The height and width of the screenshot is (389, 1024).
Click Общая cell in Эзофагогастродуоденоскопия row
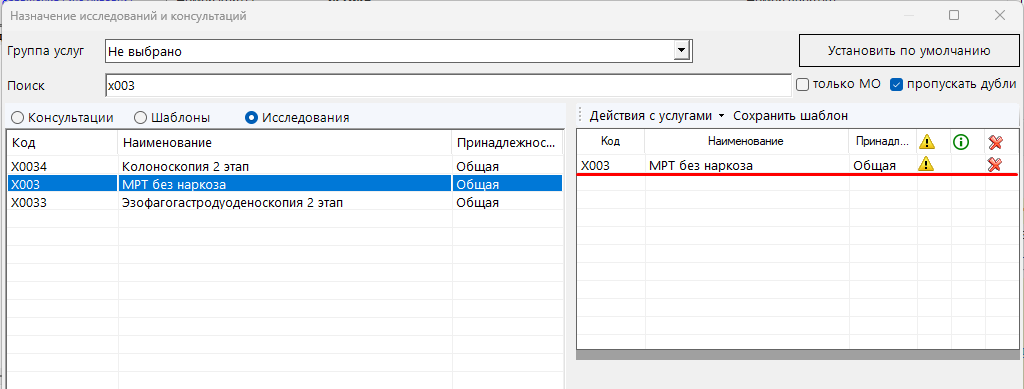[478, 202]
